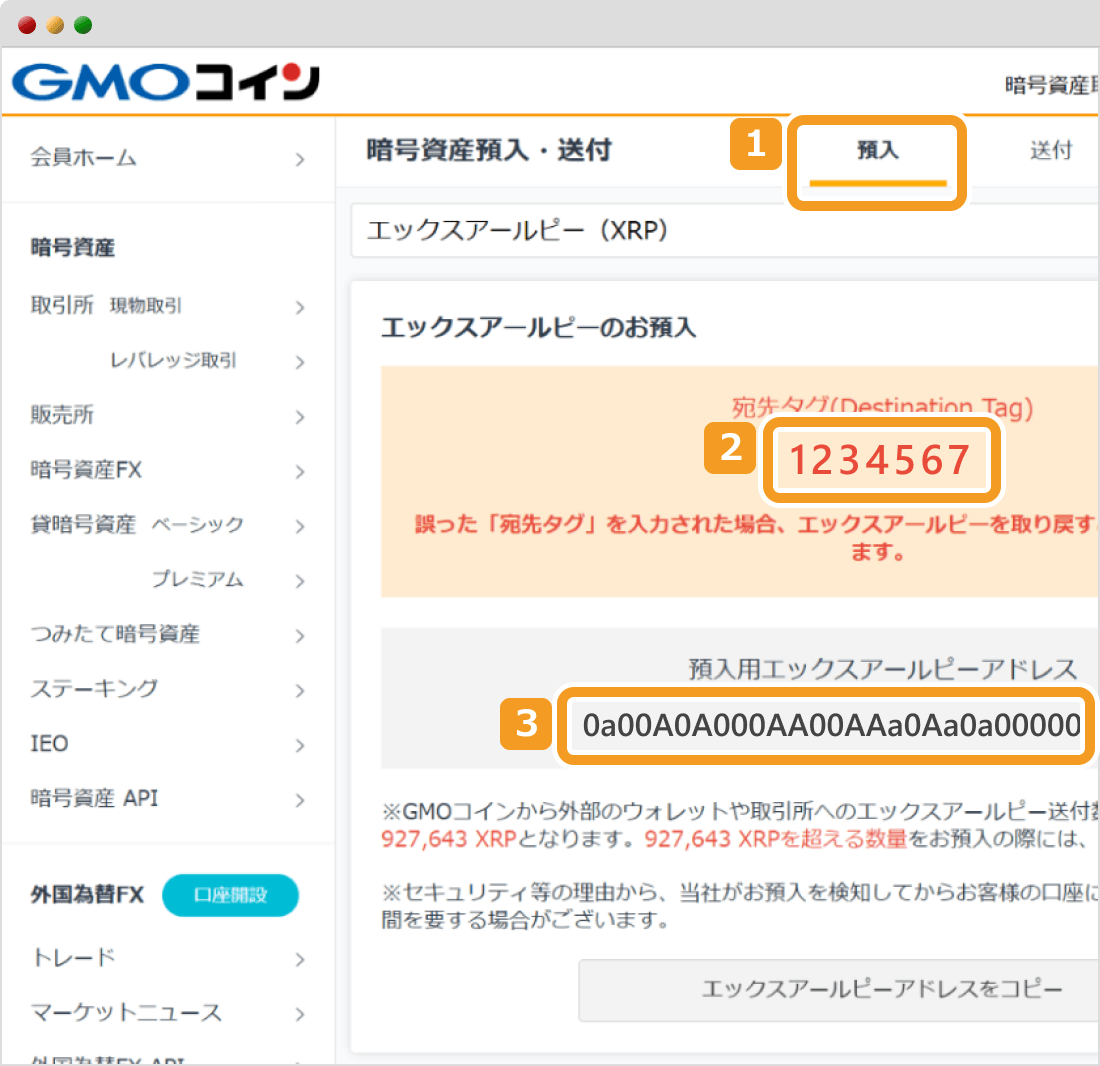Open the IEO section
The width and height of the screenshot is (1100, 1066).
pyautogui.click(x=47, y=743)
